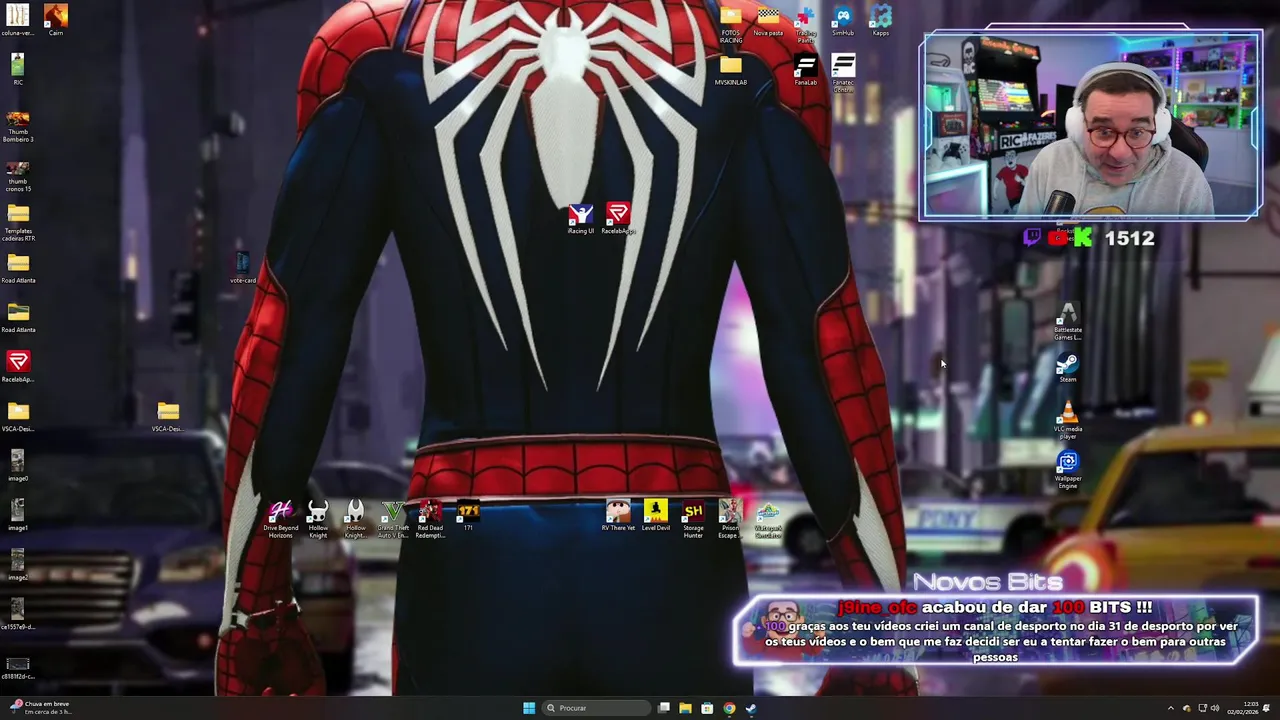Open Templates cadeiras RTR folder
1280x720 pixels.
coord(18,223)
